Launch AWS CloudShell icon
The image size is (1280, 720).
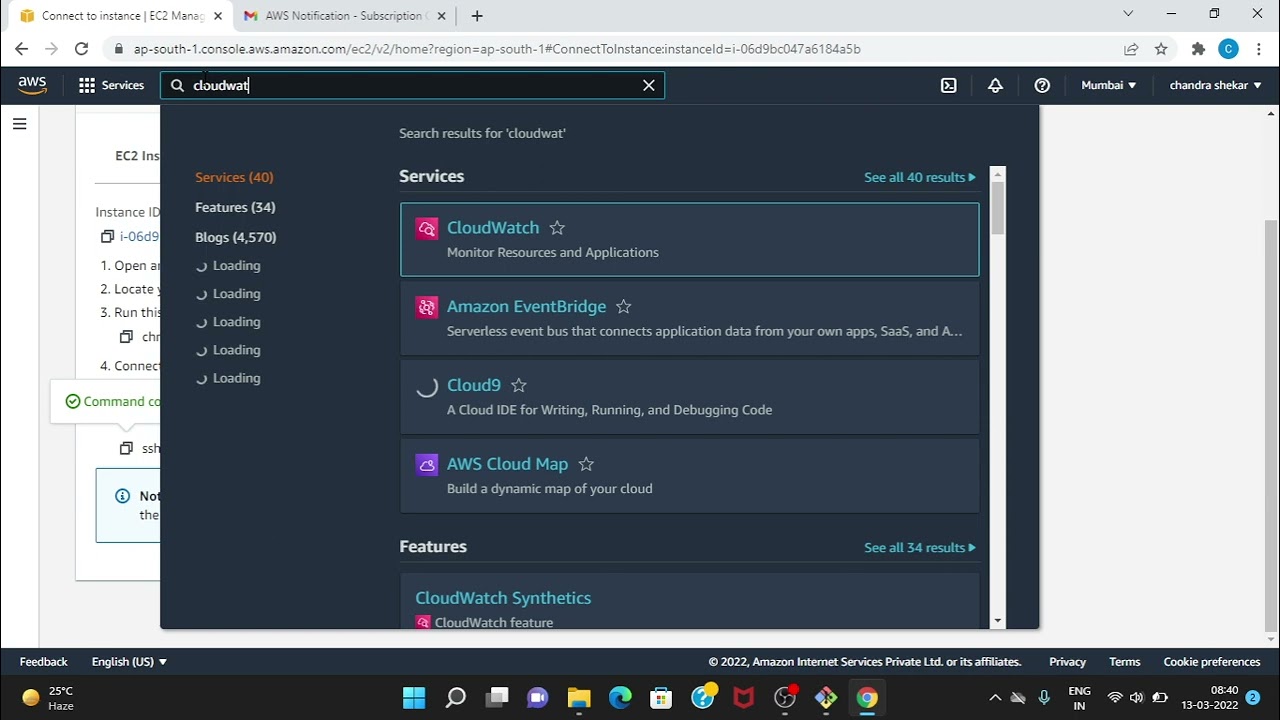pos(949,85)
